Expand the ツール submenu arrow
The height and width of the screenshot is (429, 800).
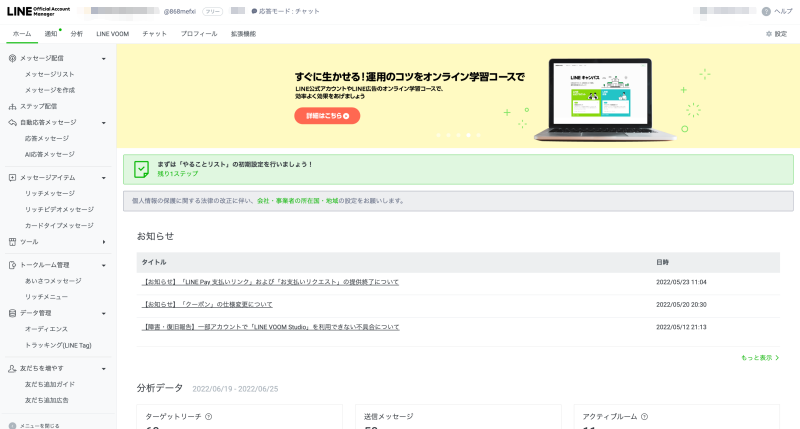(103, 242)
